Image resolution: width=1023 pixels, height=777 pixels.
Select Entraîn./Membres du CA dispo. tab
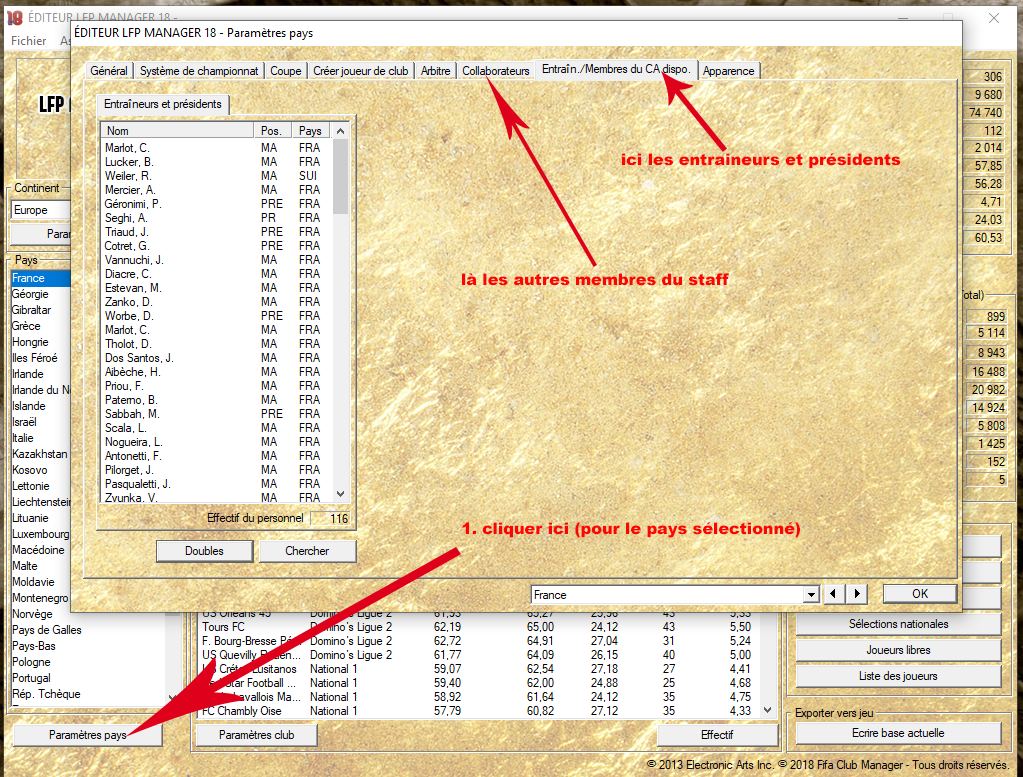(x=616, y=69)
